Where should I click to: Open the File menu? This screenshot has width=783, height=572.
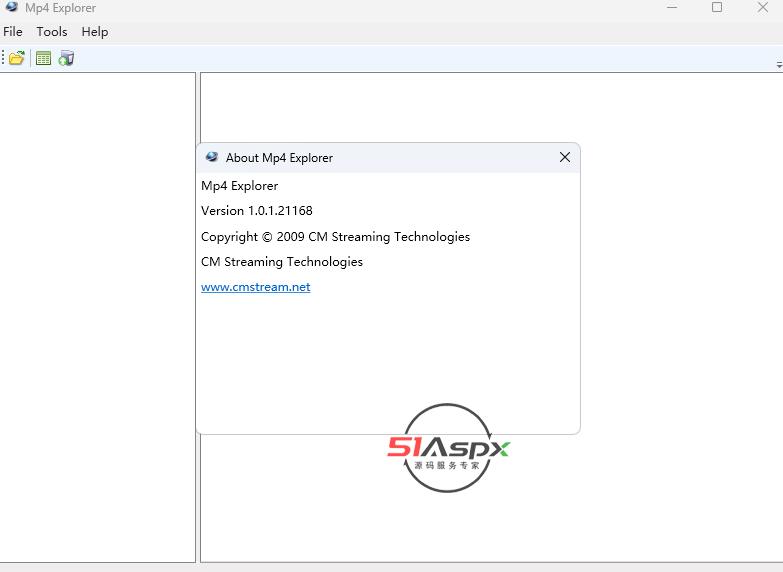click(13, 31)
